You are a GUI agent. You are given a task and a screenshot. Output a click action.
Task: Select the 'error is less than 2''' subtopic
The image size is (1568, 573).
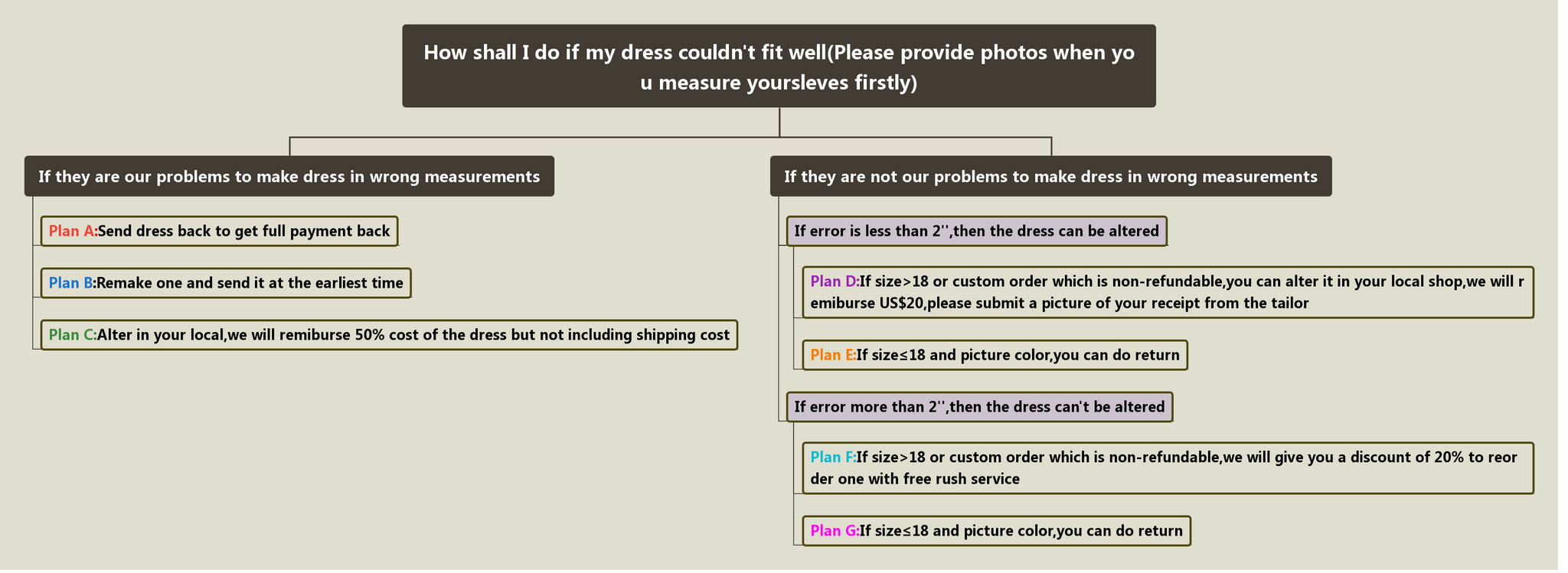(977, 231)
